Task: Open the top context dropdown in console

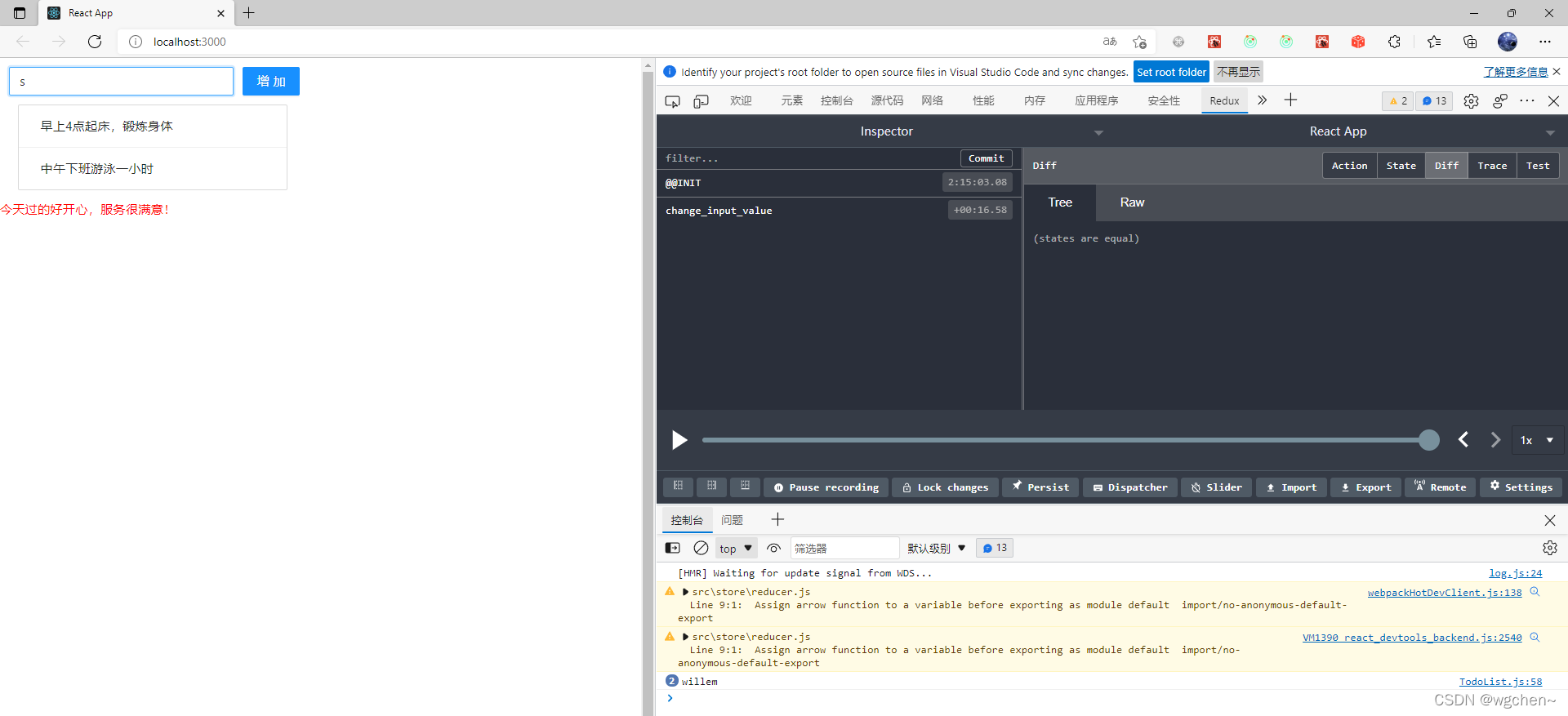Action: (737, 548)
